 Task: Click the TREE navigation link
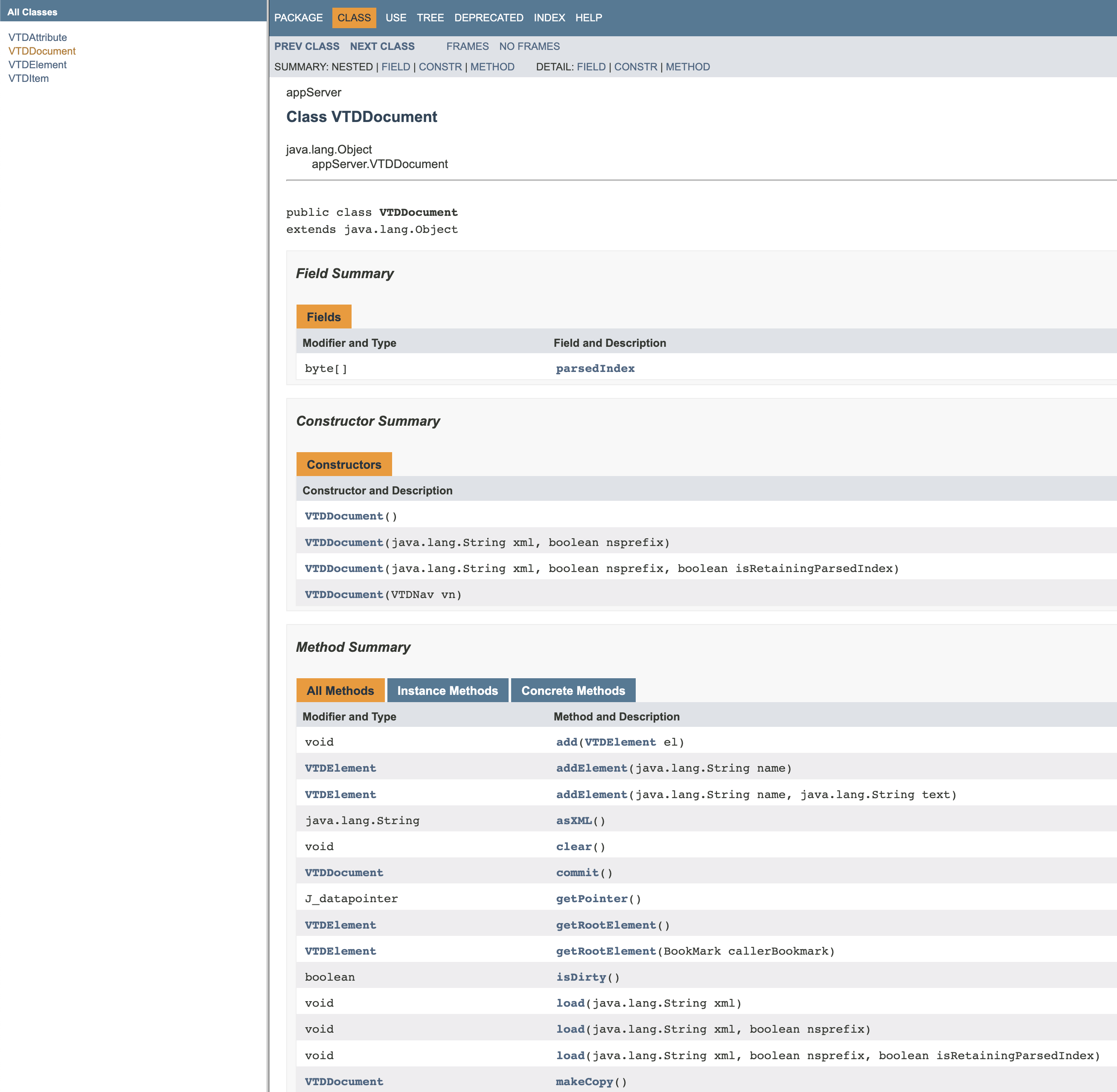point(430,18)
